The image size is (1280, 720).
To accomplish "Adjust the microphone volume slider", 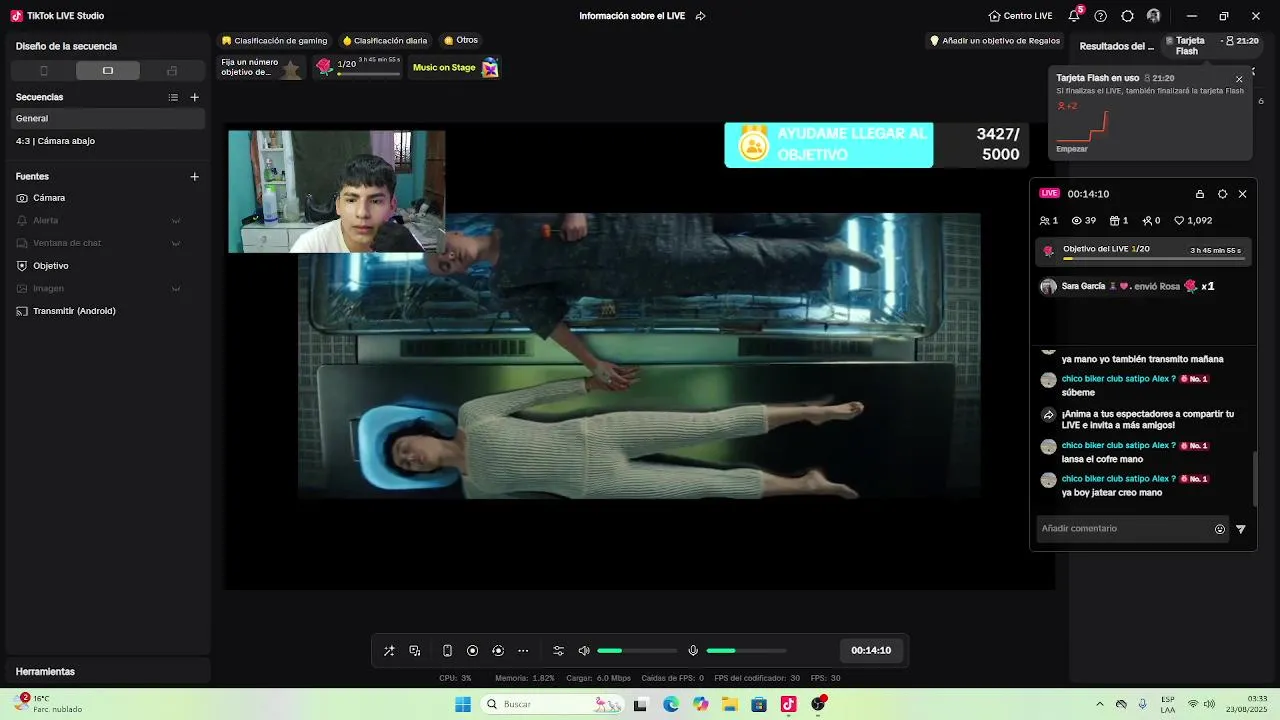I will point(746,651).
